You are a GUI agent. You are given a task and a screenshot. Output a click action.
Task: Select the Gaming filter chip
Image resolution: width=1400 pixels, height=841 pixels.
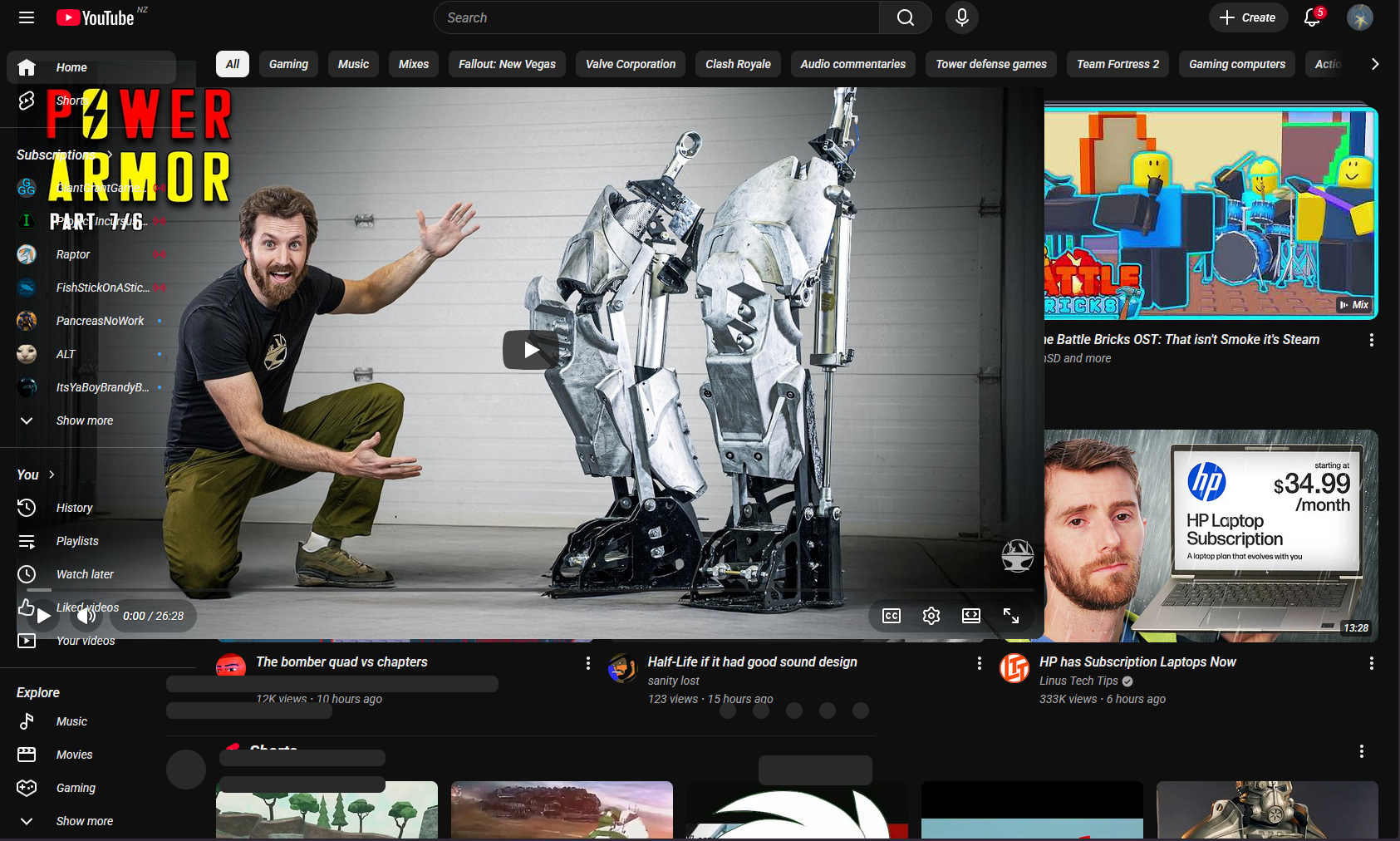pyautogui.click(x=288, y=64)
